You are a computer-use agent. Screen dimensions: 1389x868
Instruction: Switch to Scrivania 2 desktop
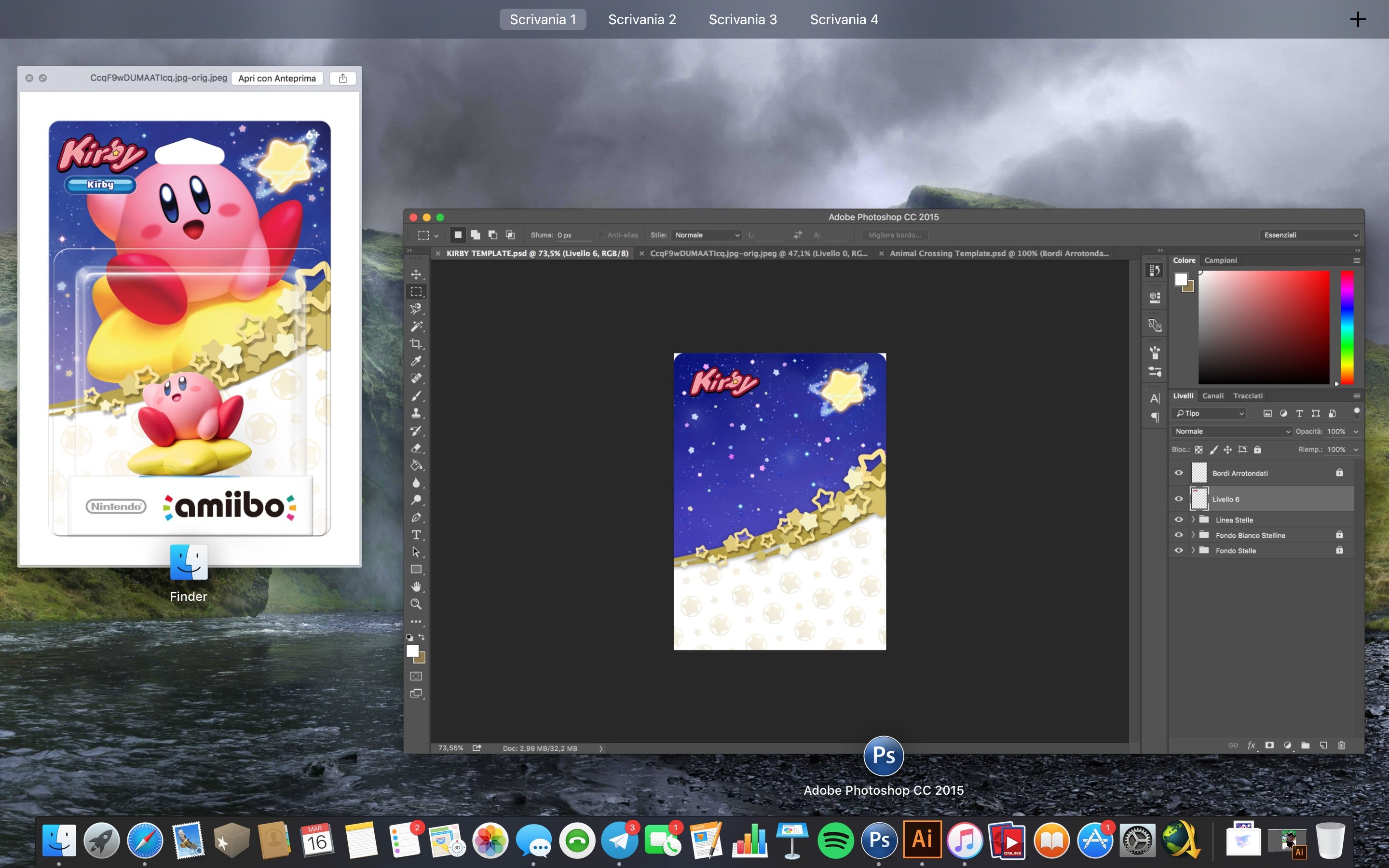coord(642,19)
